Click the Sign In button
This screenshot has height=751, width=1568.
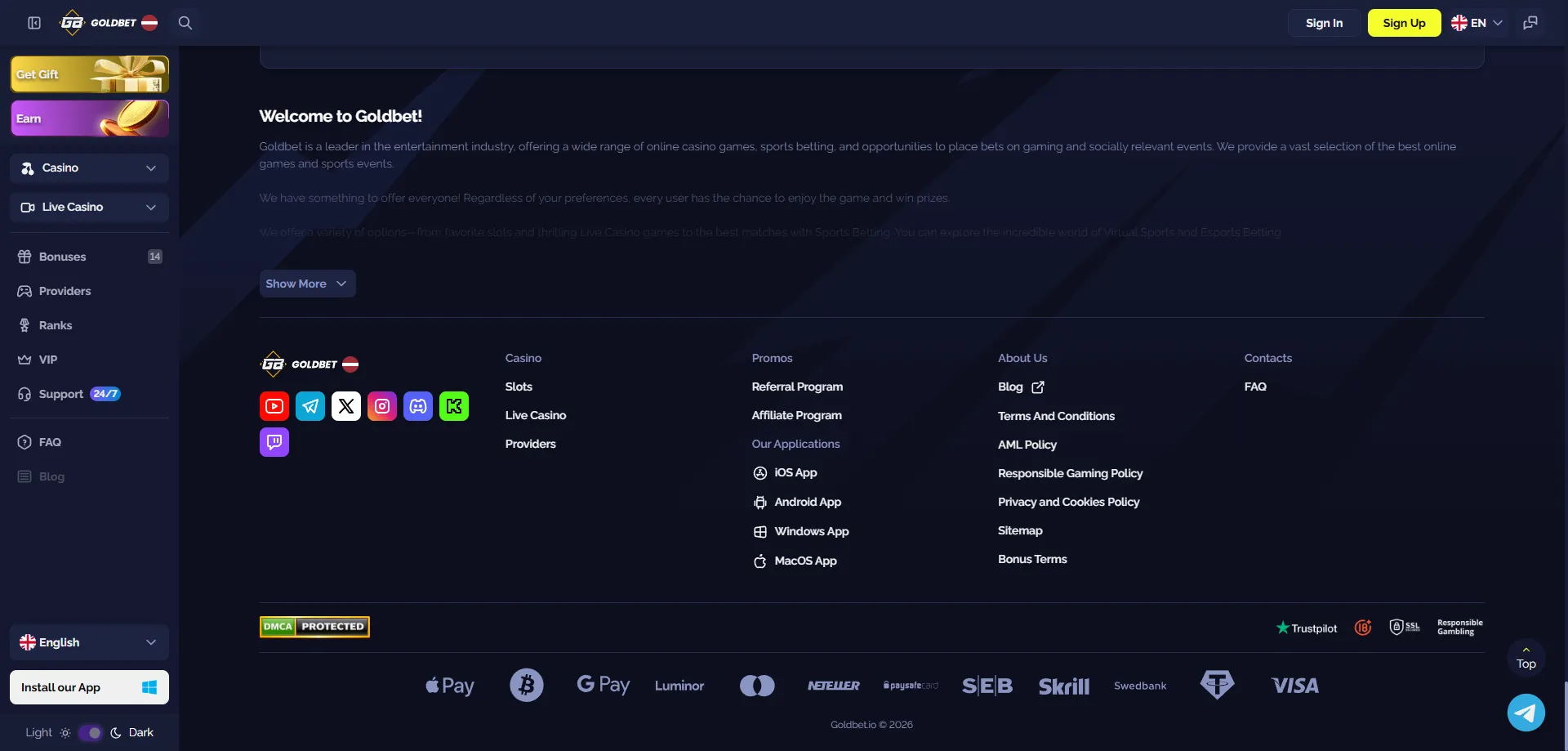click(1324, 23)
